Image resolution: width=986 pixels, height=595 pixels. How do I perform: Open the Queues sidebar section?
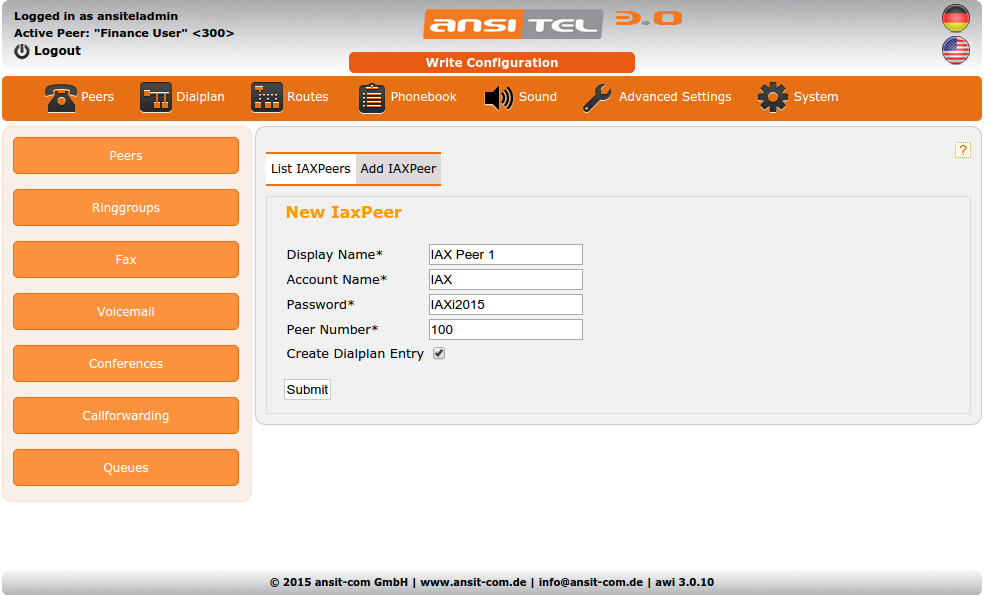125,467
